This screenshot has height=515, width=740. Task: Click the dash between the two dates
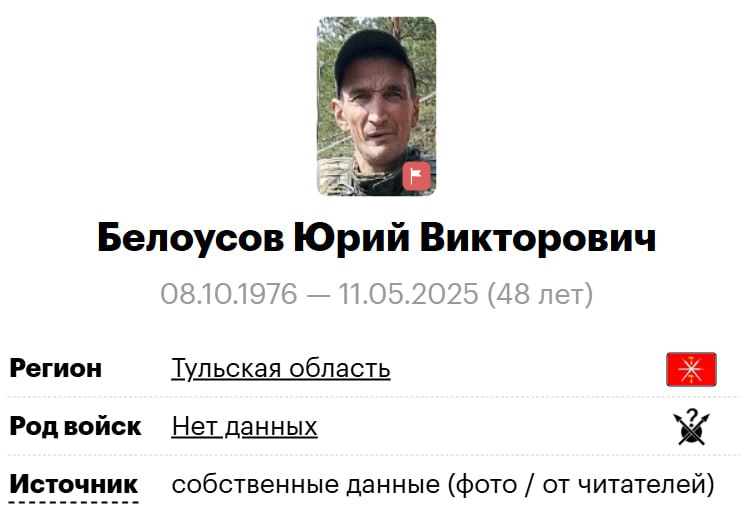(x=318, y=295)
